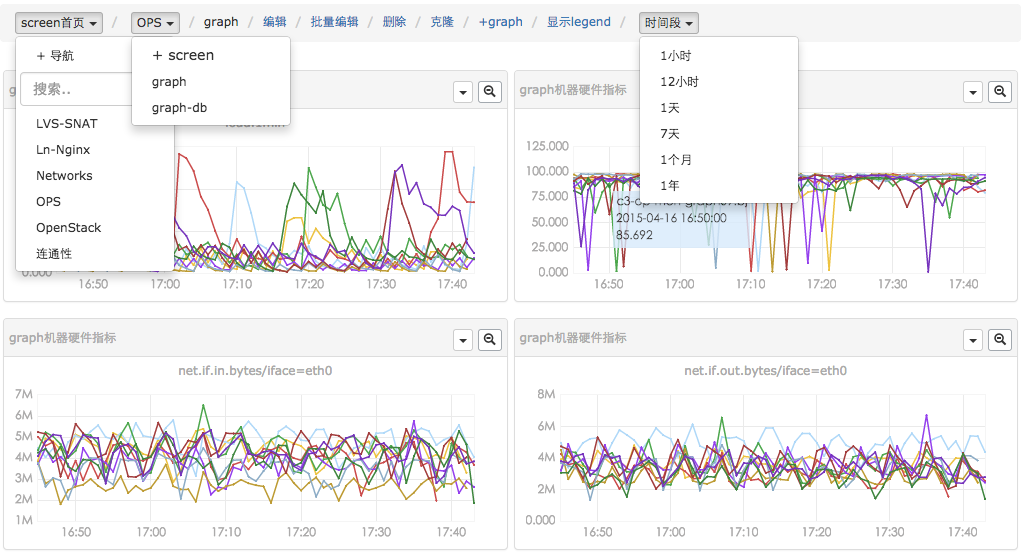Click the 克隆 link
The height and width of the screenshot is (556, 1024).
coord(442,22)
